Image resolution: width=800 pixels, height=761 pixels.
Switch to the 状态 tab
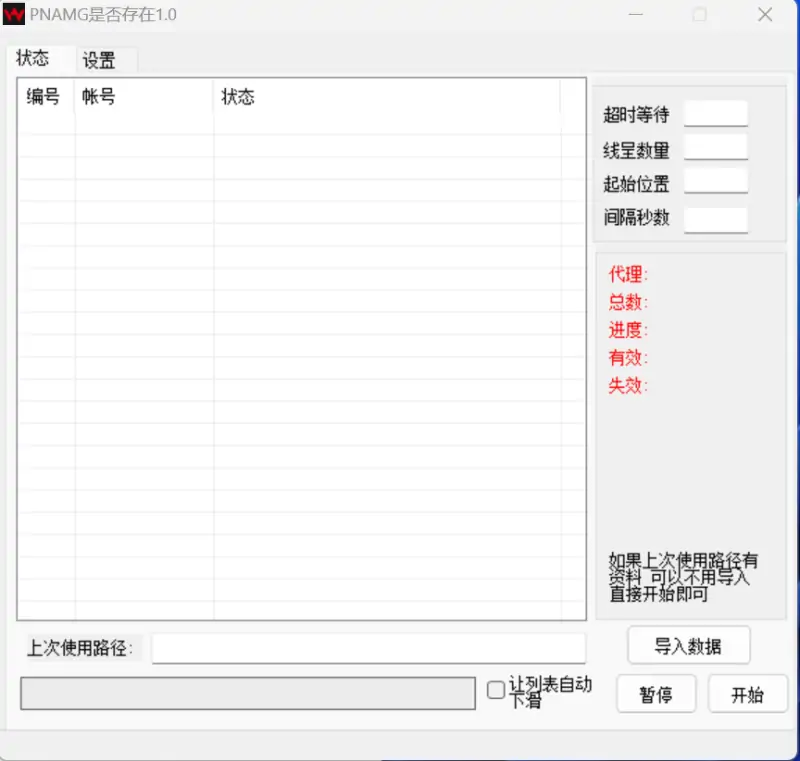click(35, 59)
